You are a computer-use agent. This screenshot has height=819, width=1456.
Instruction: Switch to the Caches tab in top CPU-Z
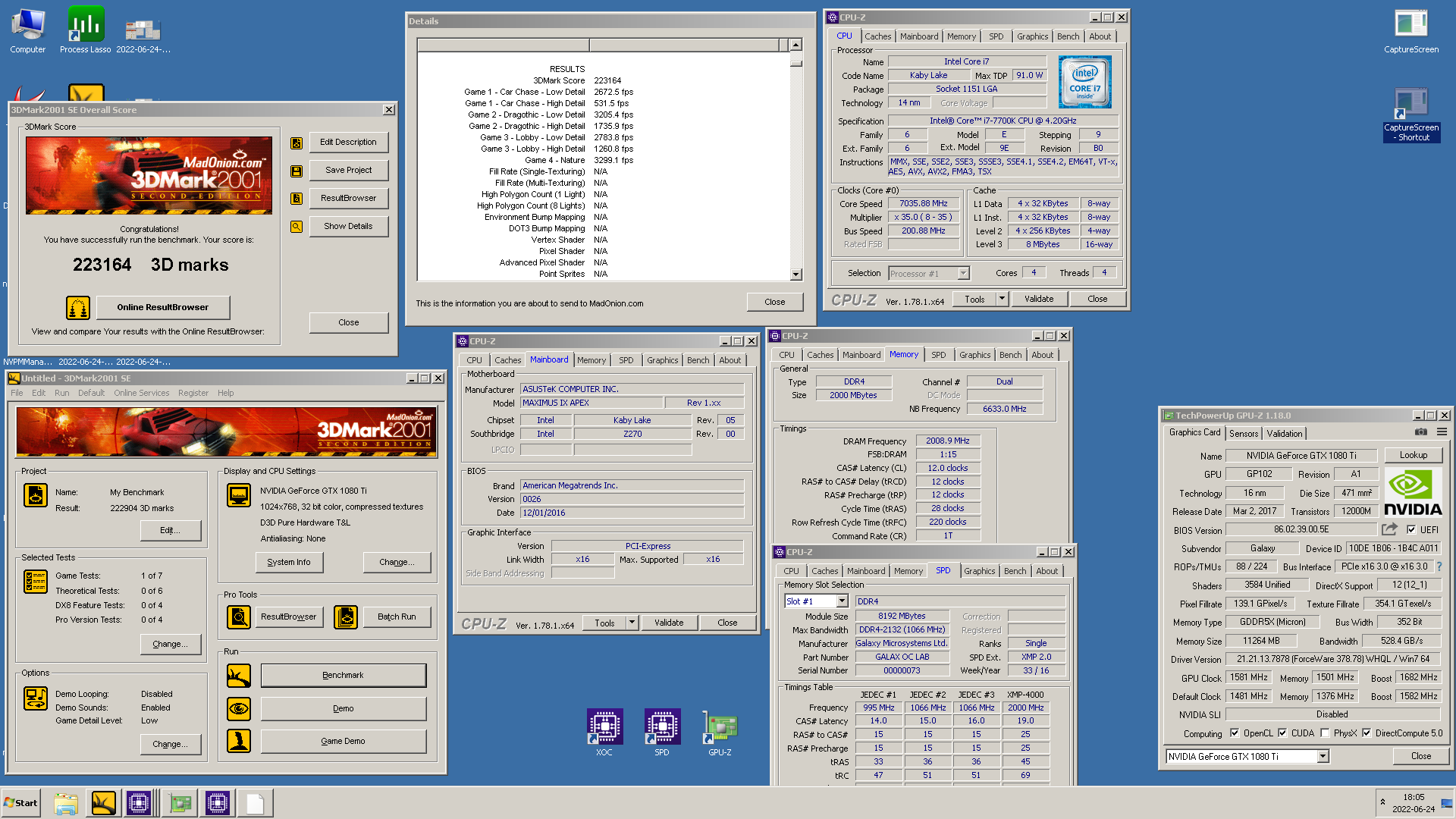877,36
